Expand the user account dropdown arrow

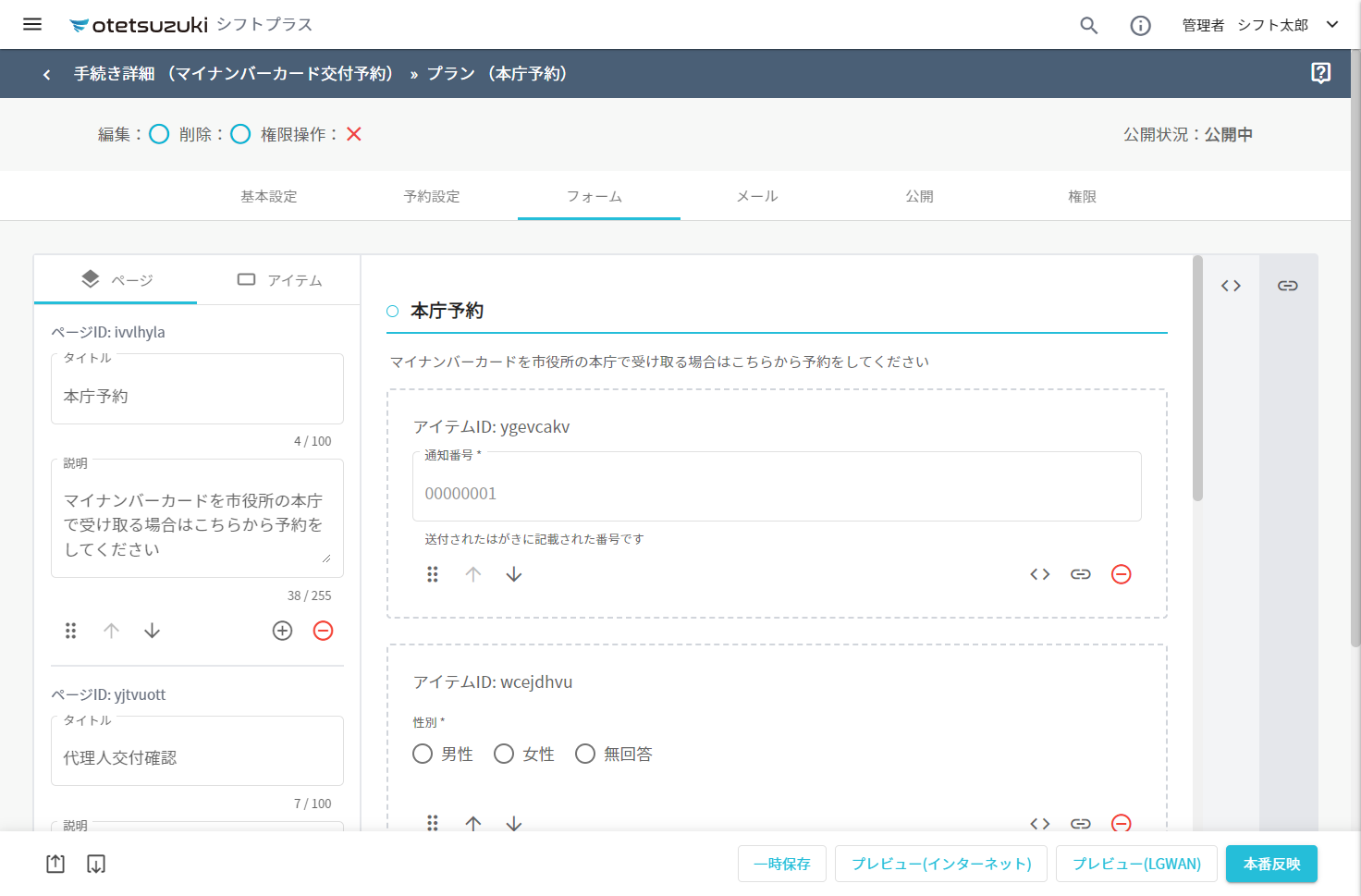point(1332,24)
